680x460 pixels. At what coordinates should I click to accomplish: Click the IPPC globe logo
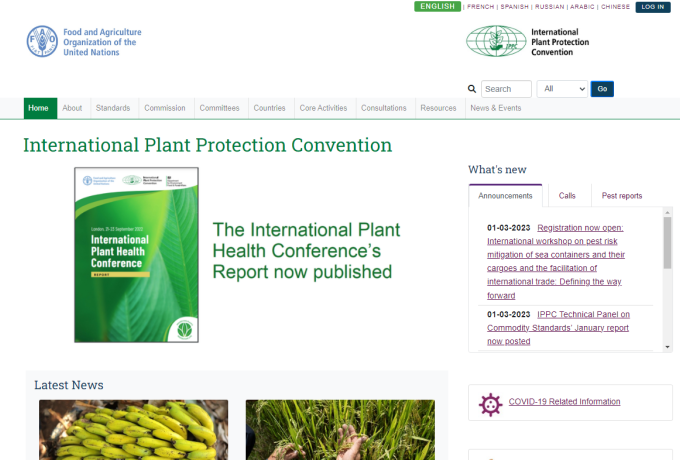496,41
